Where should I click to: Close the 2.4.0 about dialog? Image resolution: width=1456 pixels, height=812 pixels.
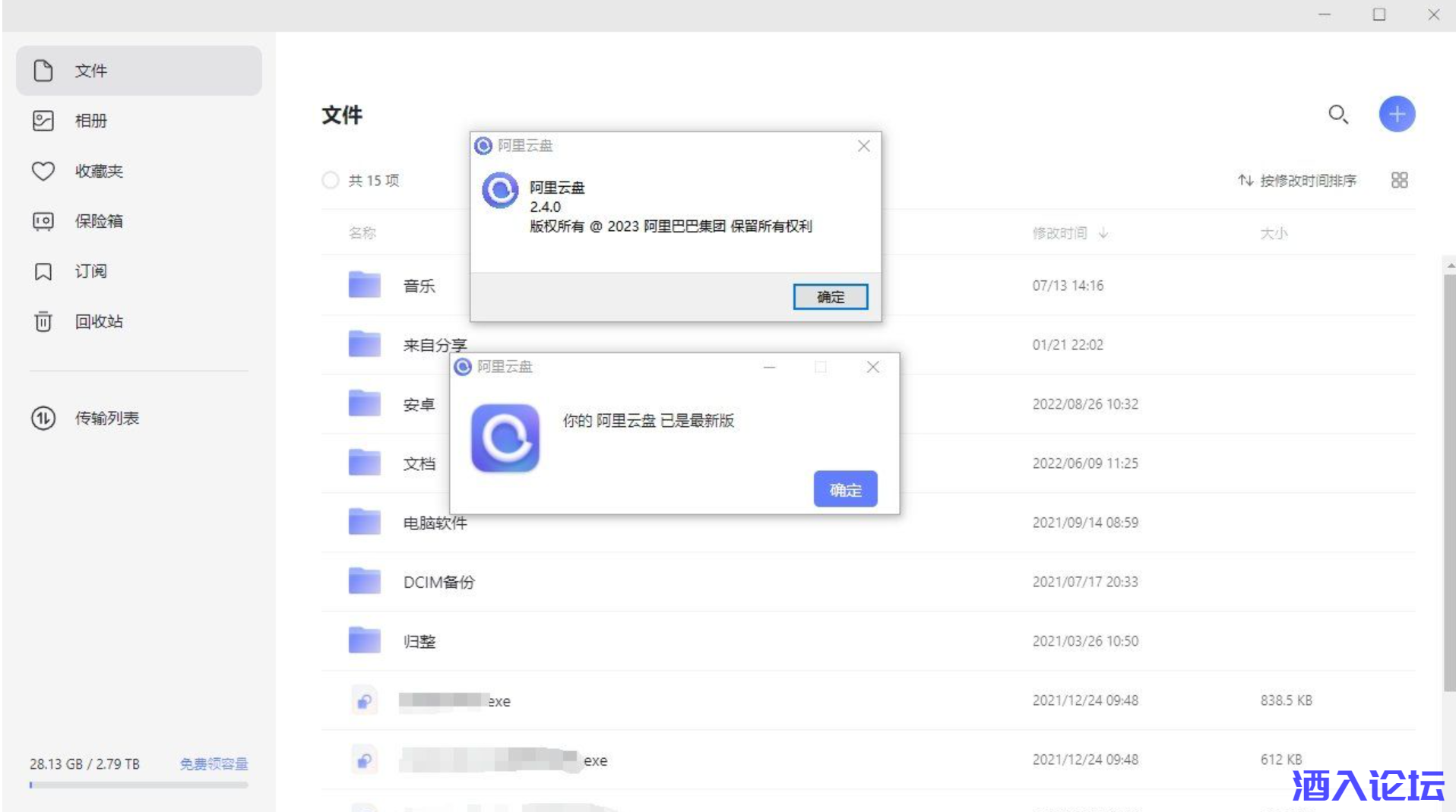(863, 146)
